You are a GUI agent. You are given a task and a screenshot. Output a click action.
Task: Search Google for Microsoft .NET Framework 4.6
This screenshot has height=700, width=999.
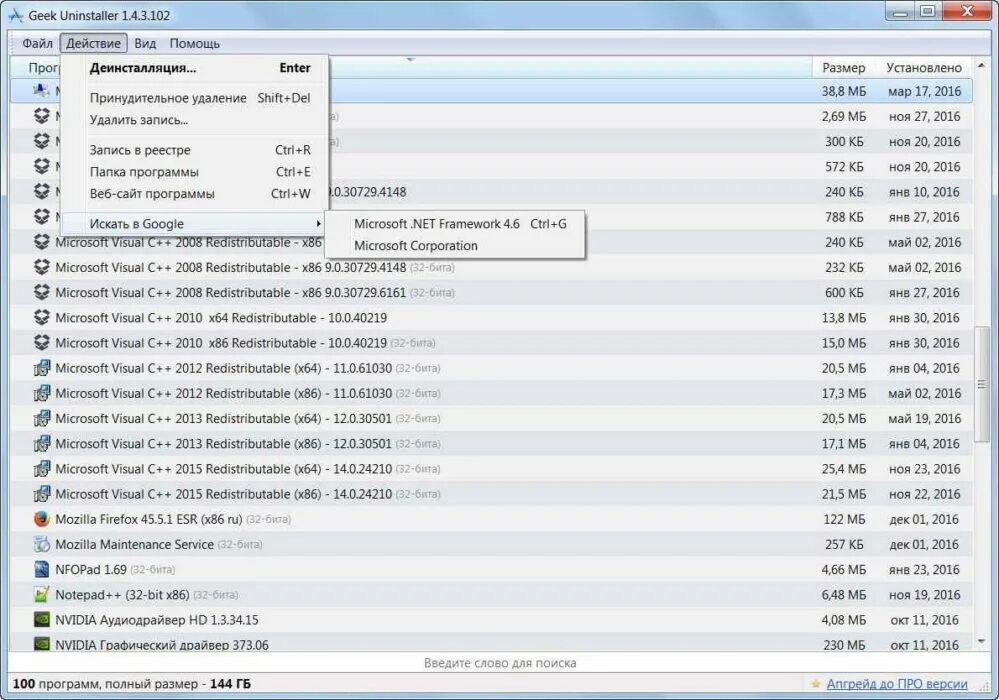pyautogui.click(x=455, y=224)
